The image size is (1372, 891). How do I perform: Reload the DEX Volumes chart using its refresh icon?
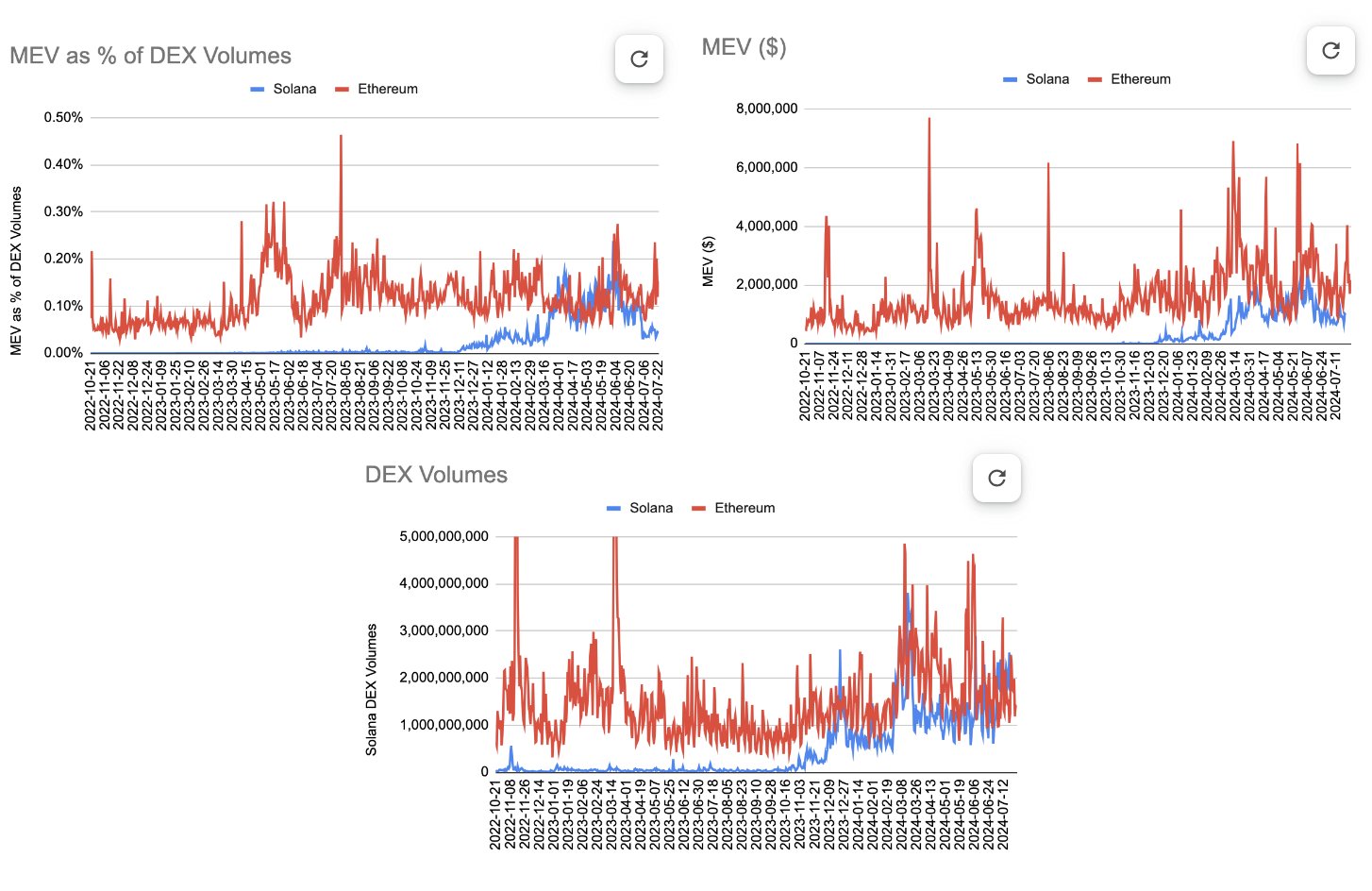coord(996,479)
